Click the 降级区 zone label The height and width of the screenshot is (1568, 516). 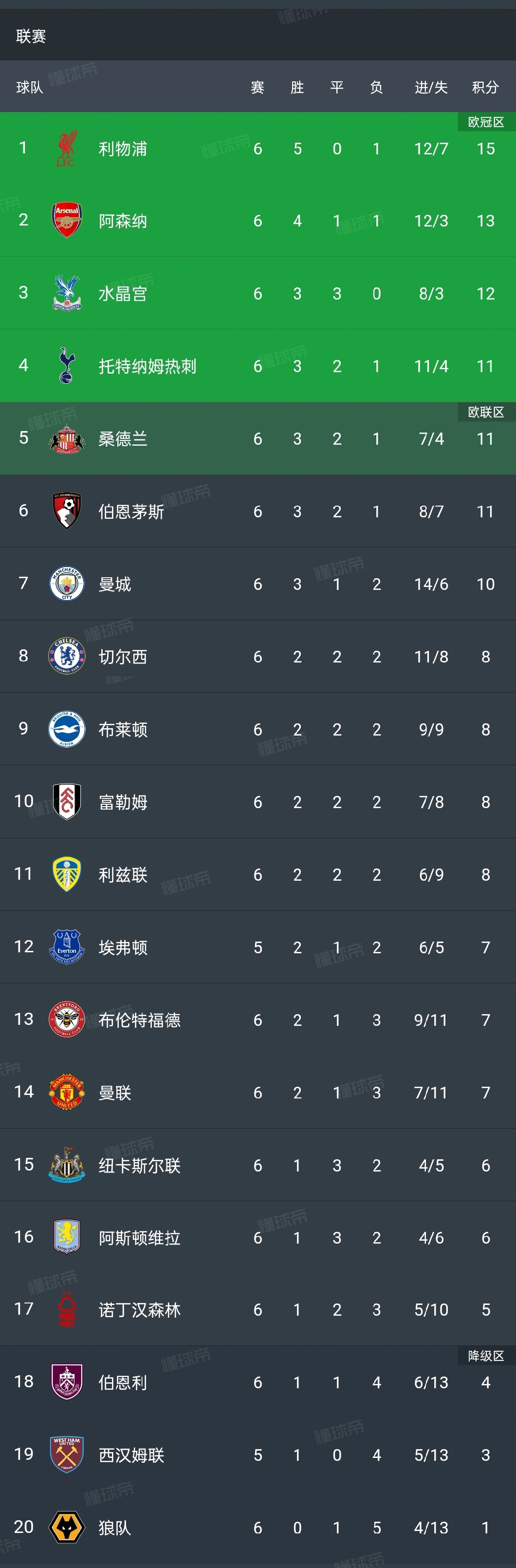click(486, 1356)
